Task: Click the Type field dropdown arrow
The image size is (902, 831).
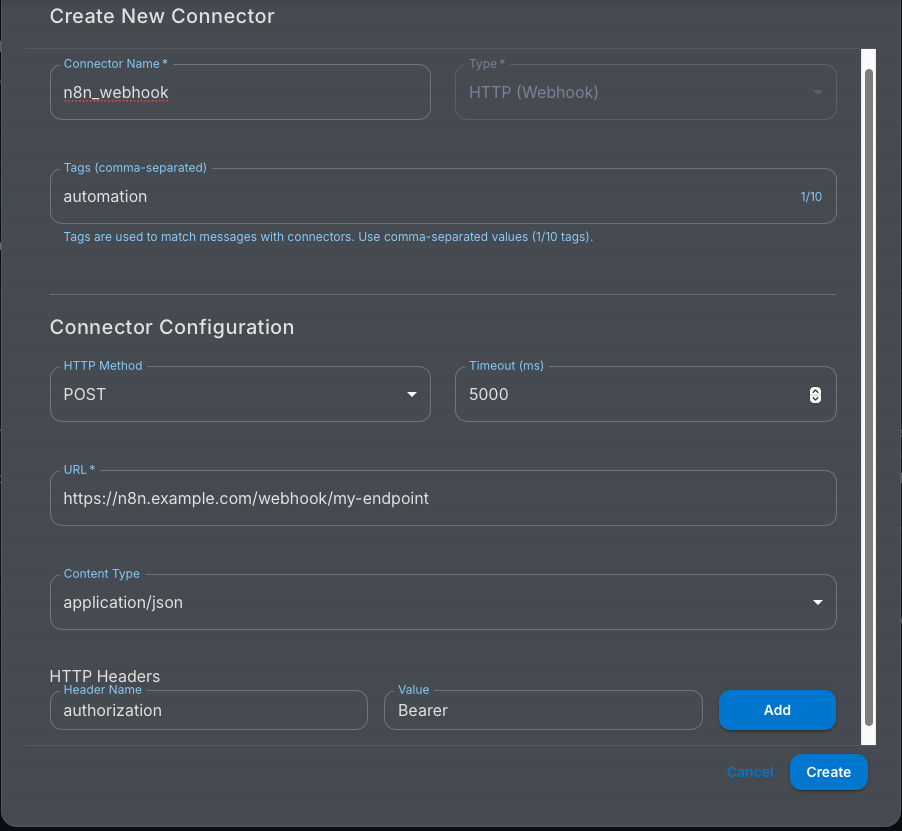Action: [x=820, y=91]
